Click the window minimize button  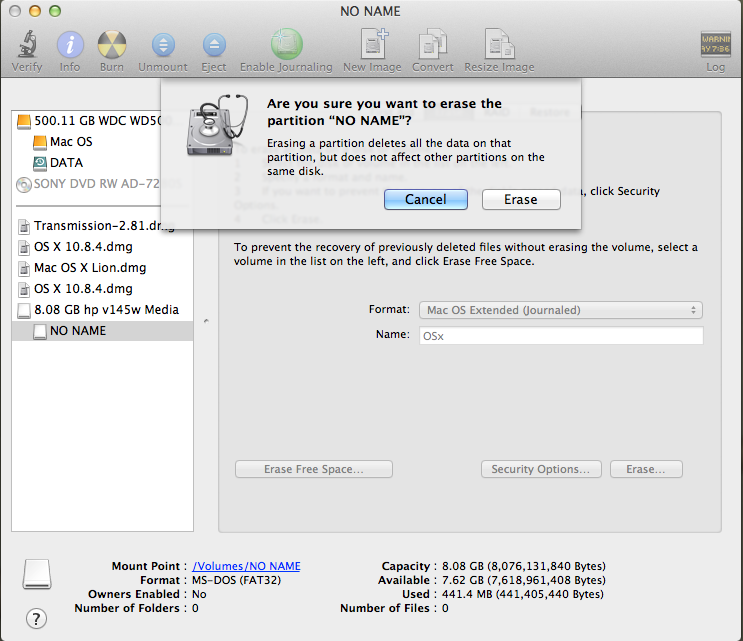tap(35, 11)
